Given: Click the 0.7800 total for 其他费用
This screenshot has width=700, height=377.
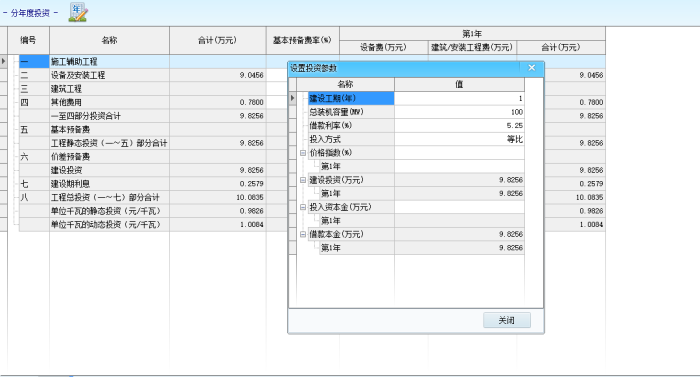Looking at the screenshot, I should (218, 102).
